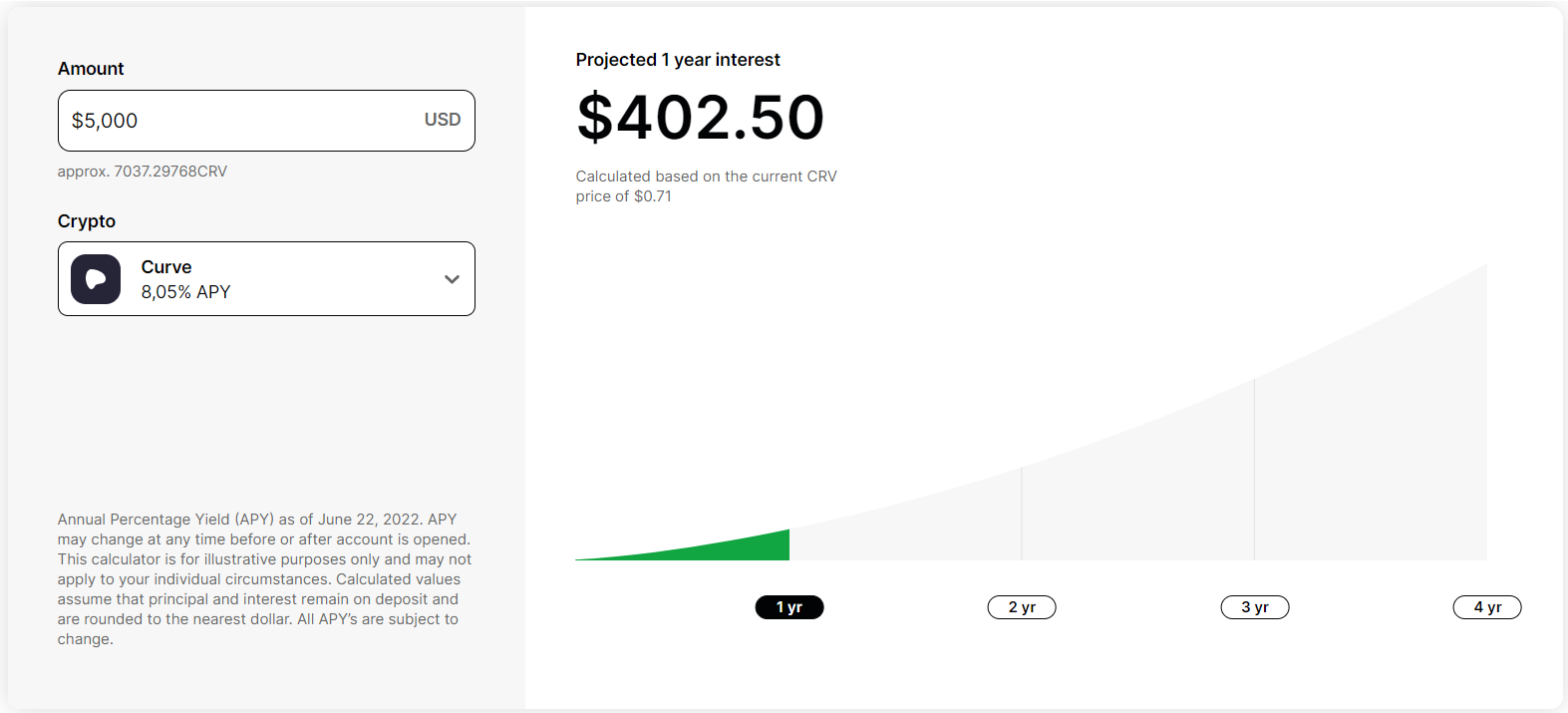The width and height of the screenshot is (1568, 713).
Task: Switch projection to 2 yr
Action: coord(1022,607)
